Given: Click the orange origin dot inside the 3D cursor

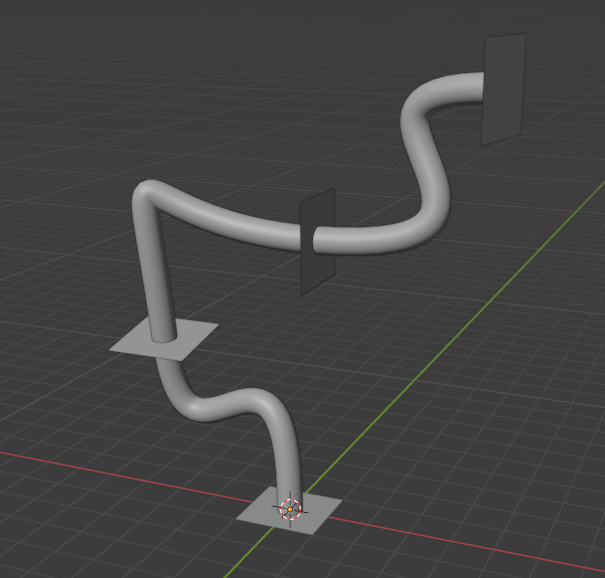Looking at the screenshot, I should click(x=290, y=510).
